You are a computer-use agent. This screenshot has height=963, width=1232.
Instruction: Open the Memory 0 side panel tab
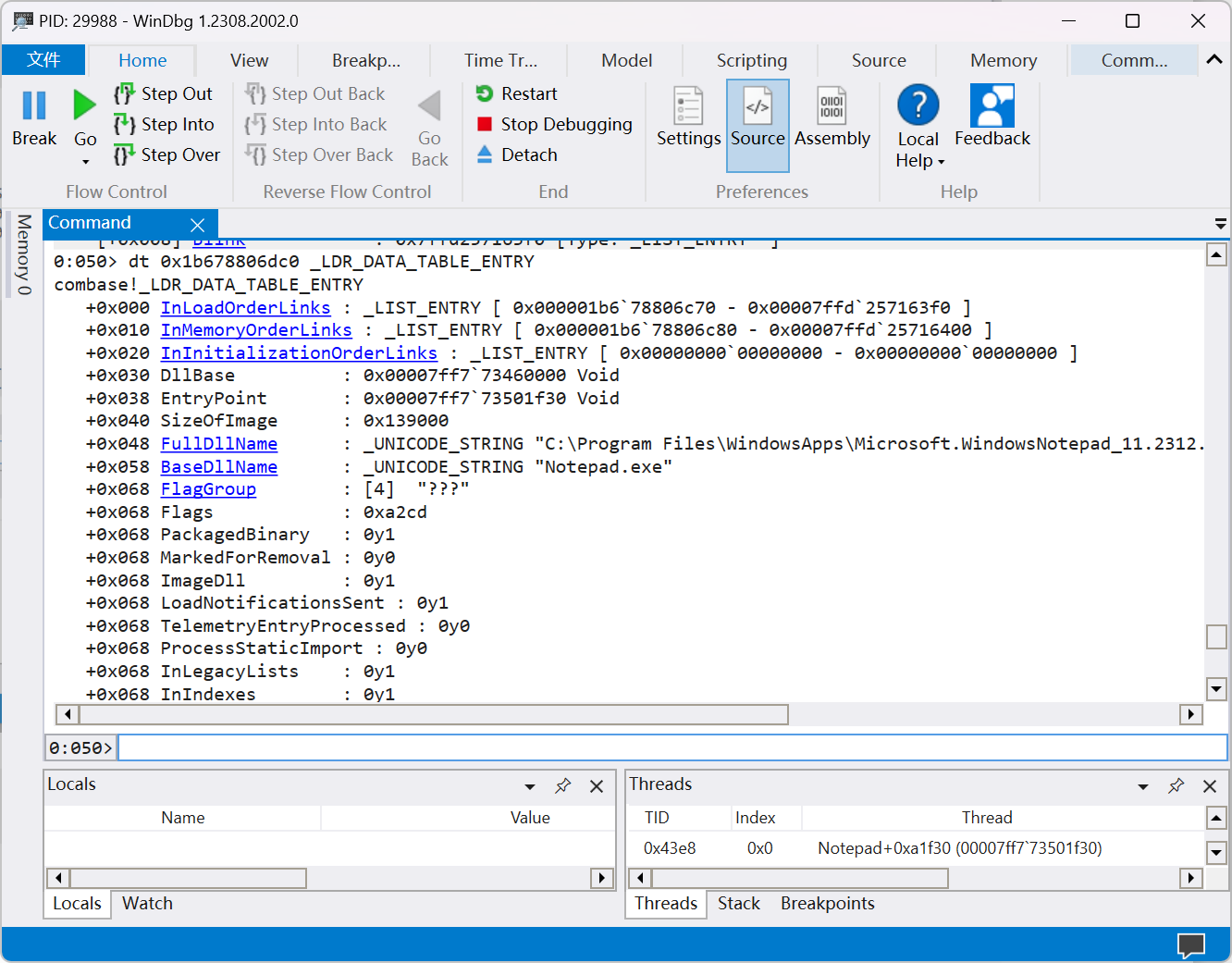pyautogui.click(x=23, y=254)
